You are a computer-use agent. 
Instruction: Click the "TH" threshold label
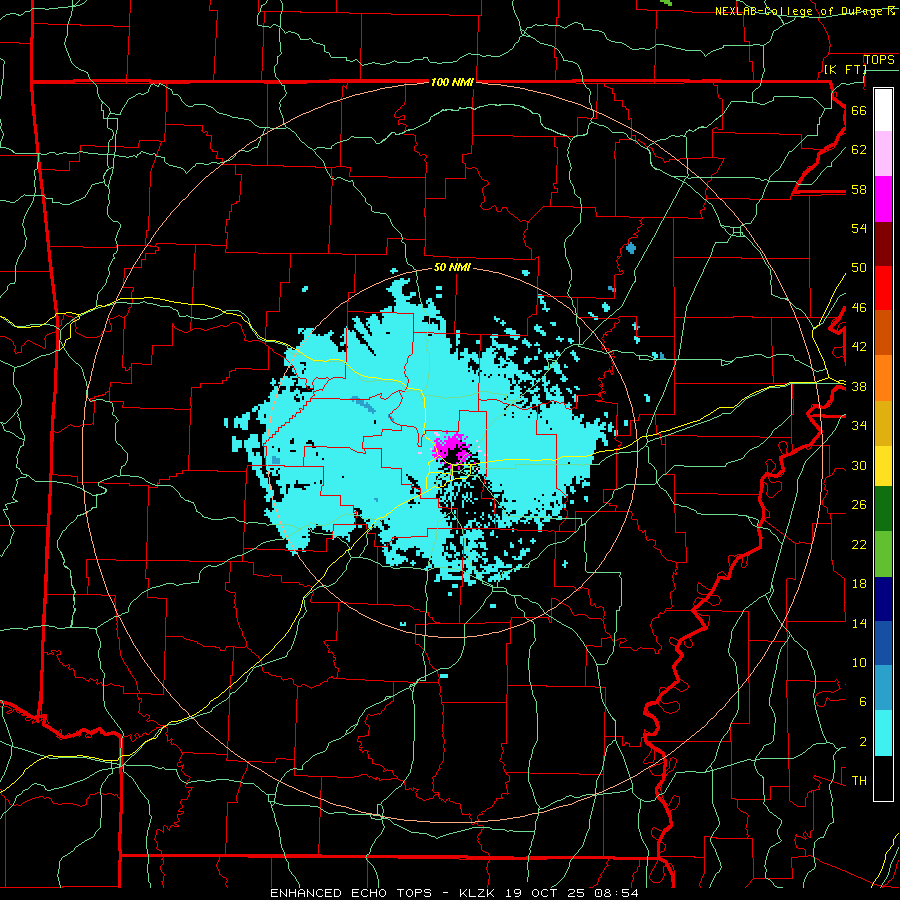pyautogui.click(x=859, y=780)
